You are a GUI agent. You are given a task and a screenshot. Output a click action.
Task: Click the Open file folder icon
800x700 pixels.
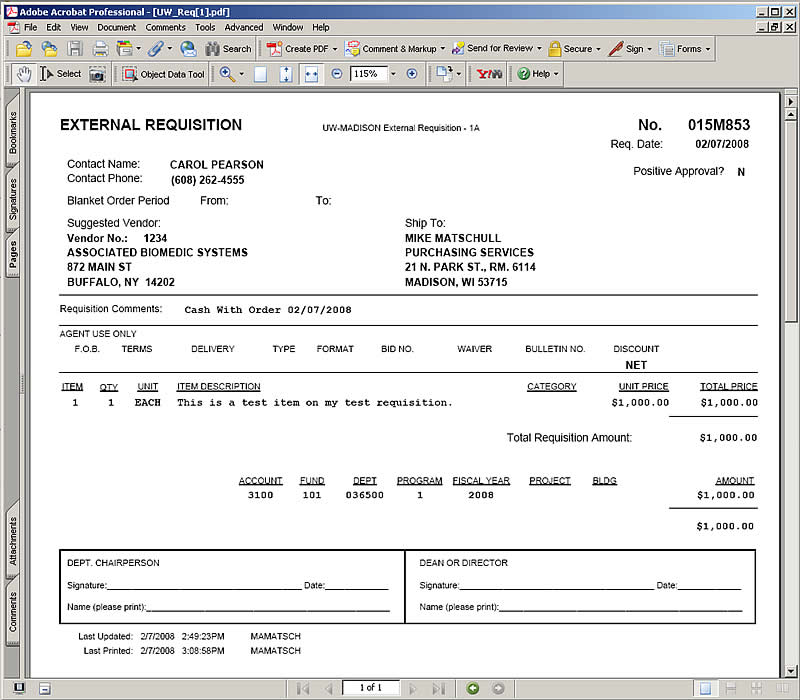coord(24,49)
